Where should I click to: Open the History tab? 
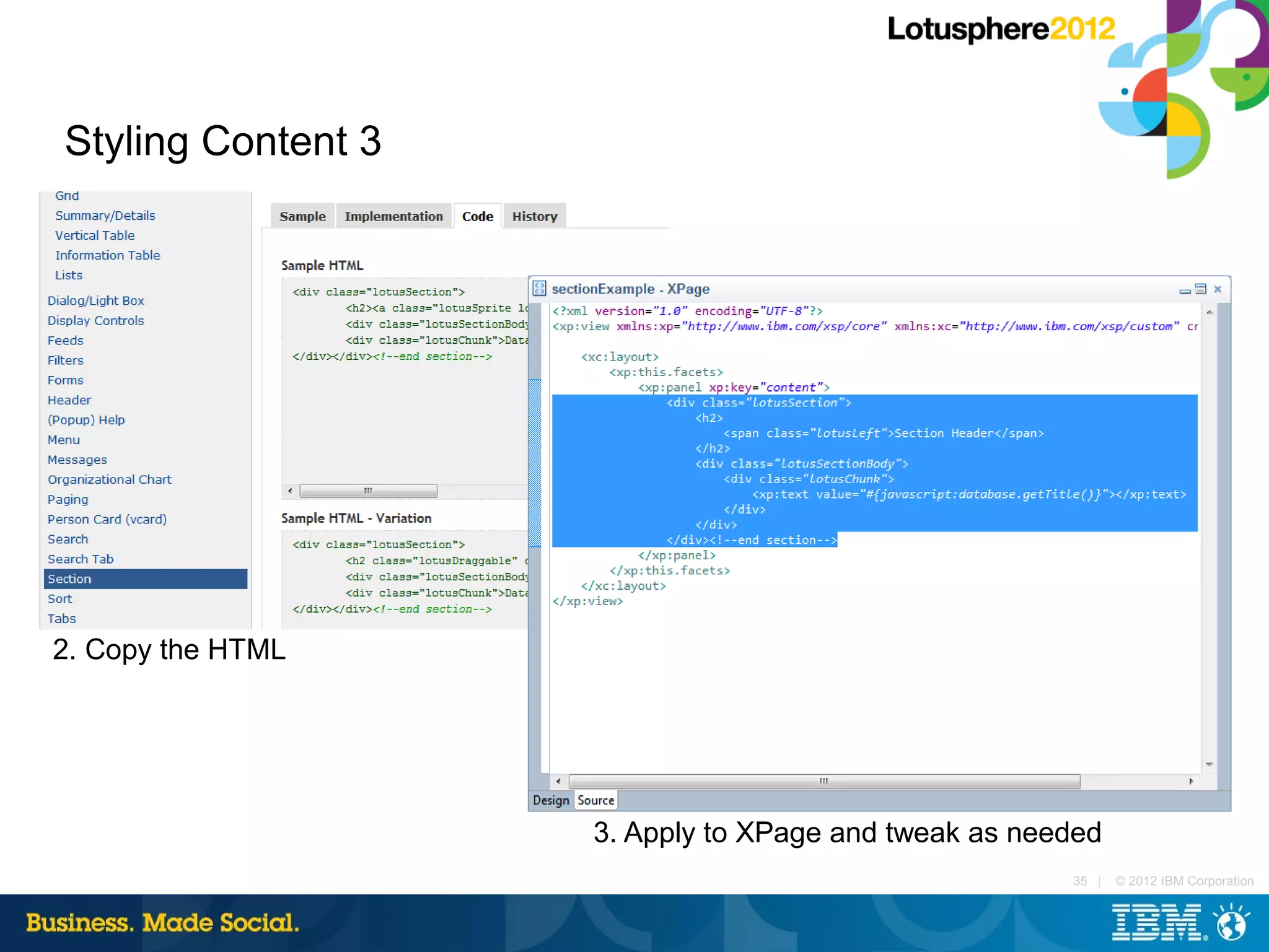(535, 216)
